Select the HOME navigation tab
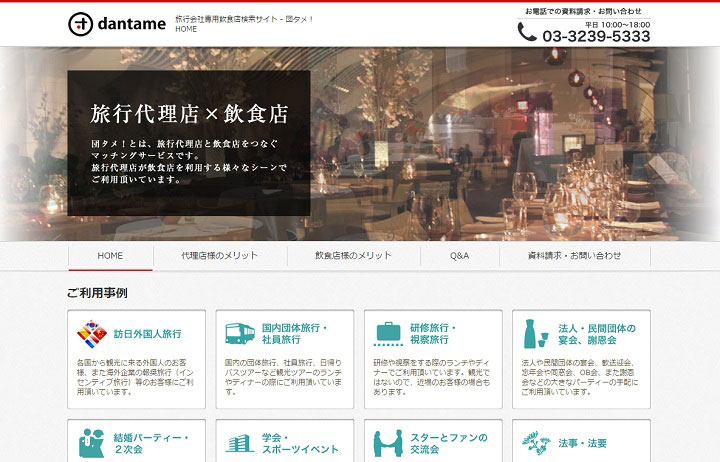 click(x=110, y=256)
